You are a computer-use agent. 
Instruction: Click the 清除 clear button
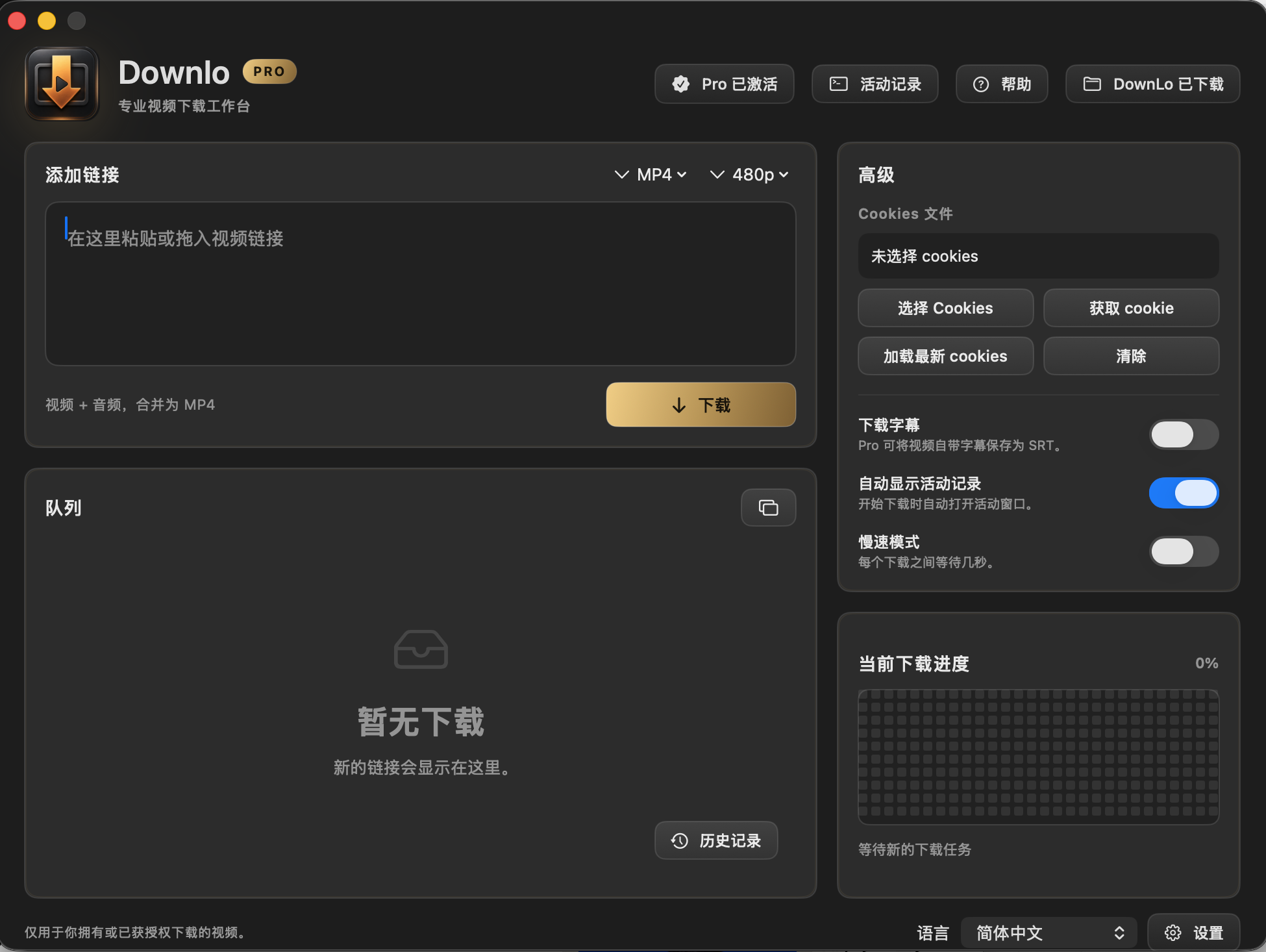click(x=1132, y=356)
